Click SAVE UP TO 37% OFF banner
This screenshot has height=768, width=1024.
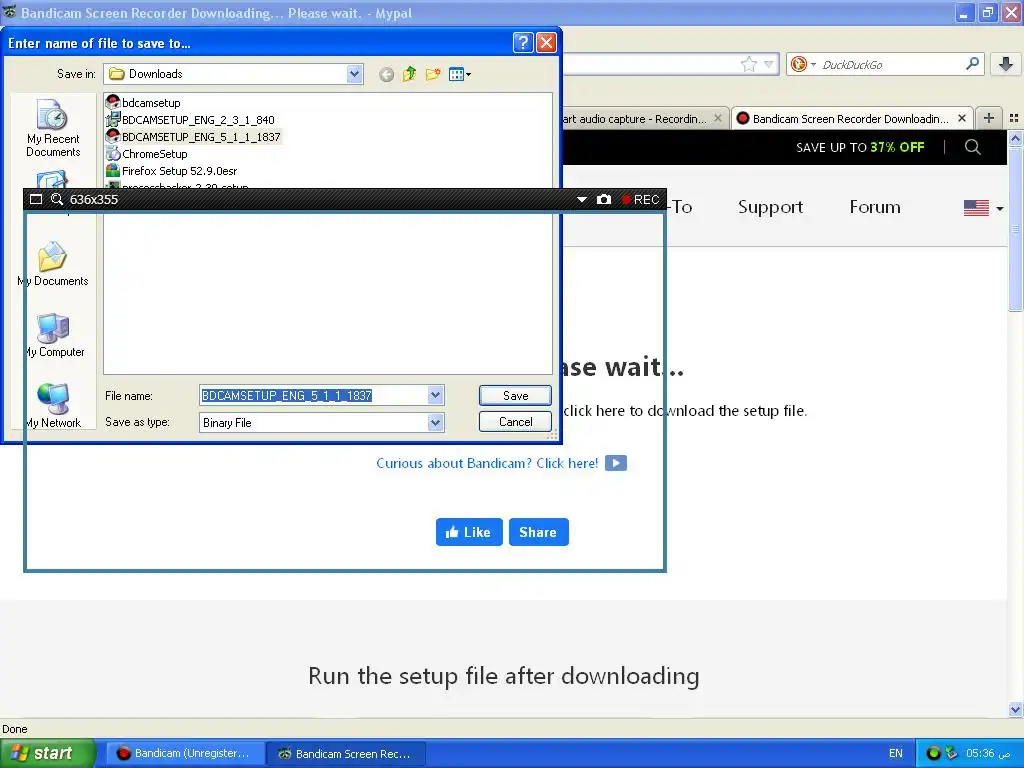click(x=860, y=148)
